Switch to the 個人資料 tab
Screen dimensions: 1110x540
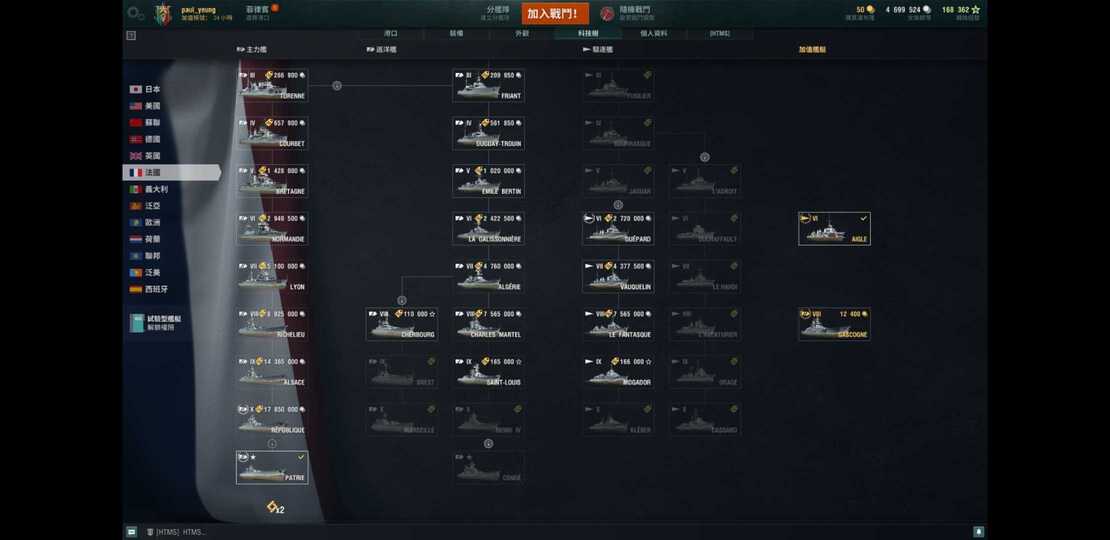click(x=653, y=33)
